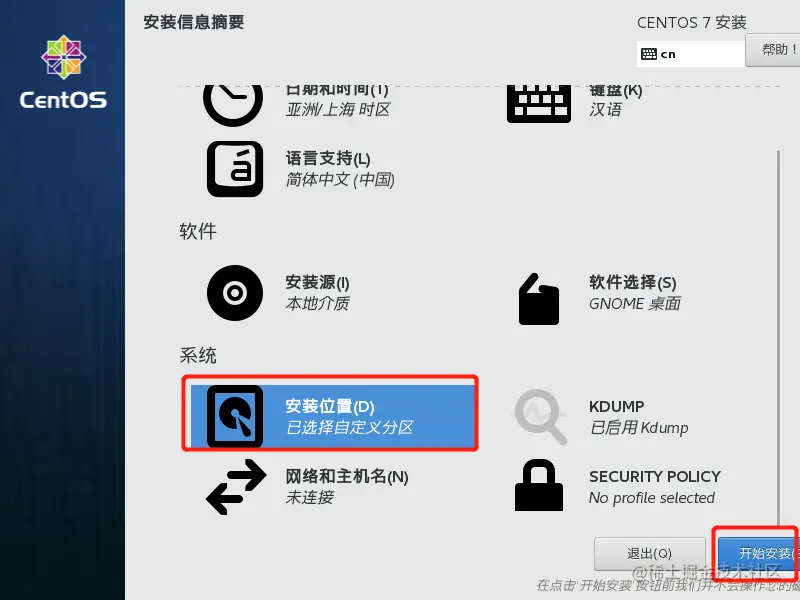Open 安装位置(D) custom partitioning
The height and width of the screenshot is (600, 800).
pyautogui.click(x=332, y=416)
